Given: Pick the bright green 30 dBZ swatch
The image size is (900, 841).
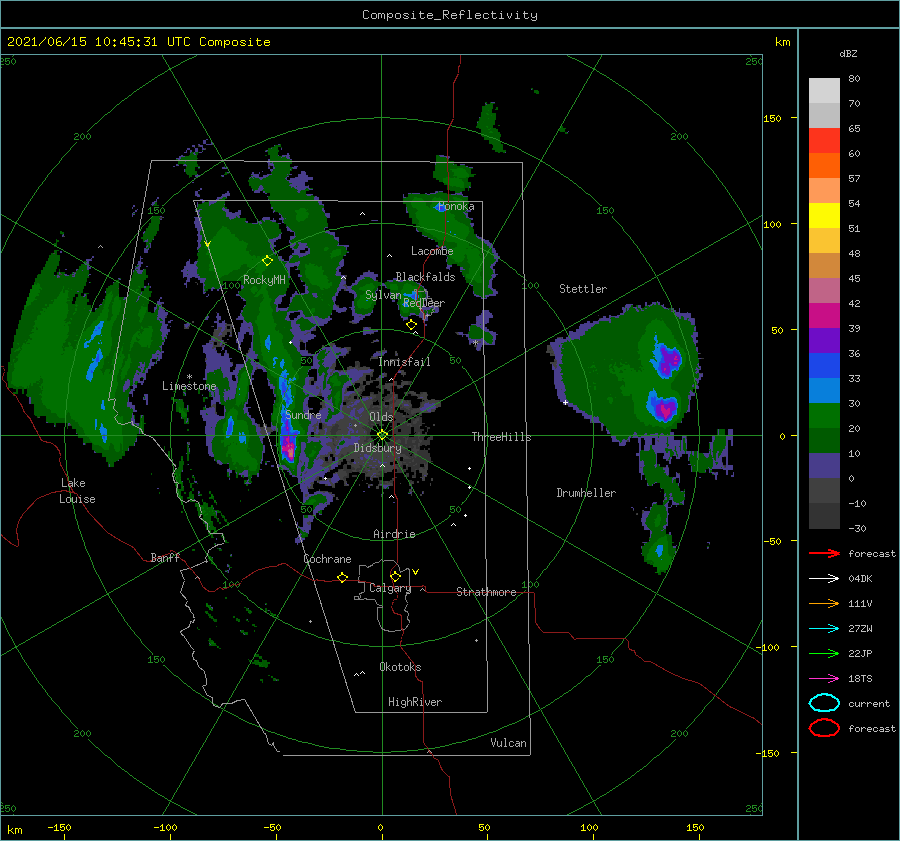Looking at the screenshot, I should click(x=824, y=416).
